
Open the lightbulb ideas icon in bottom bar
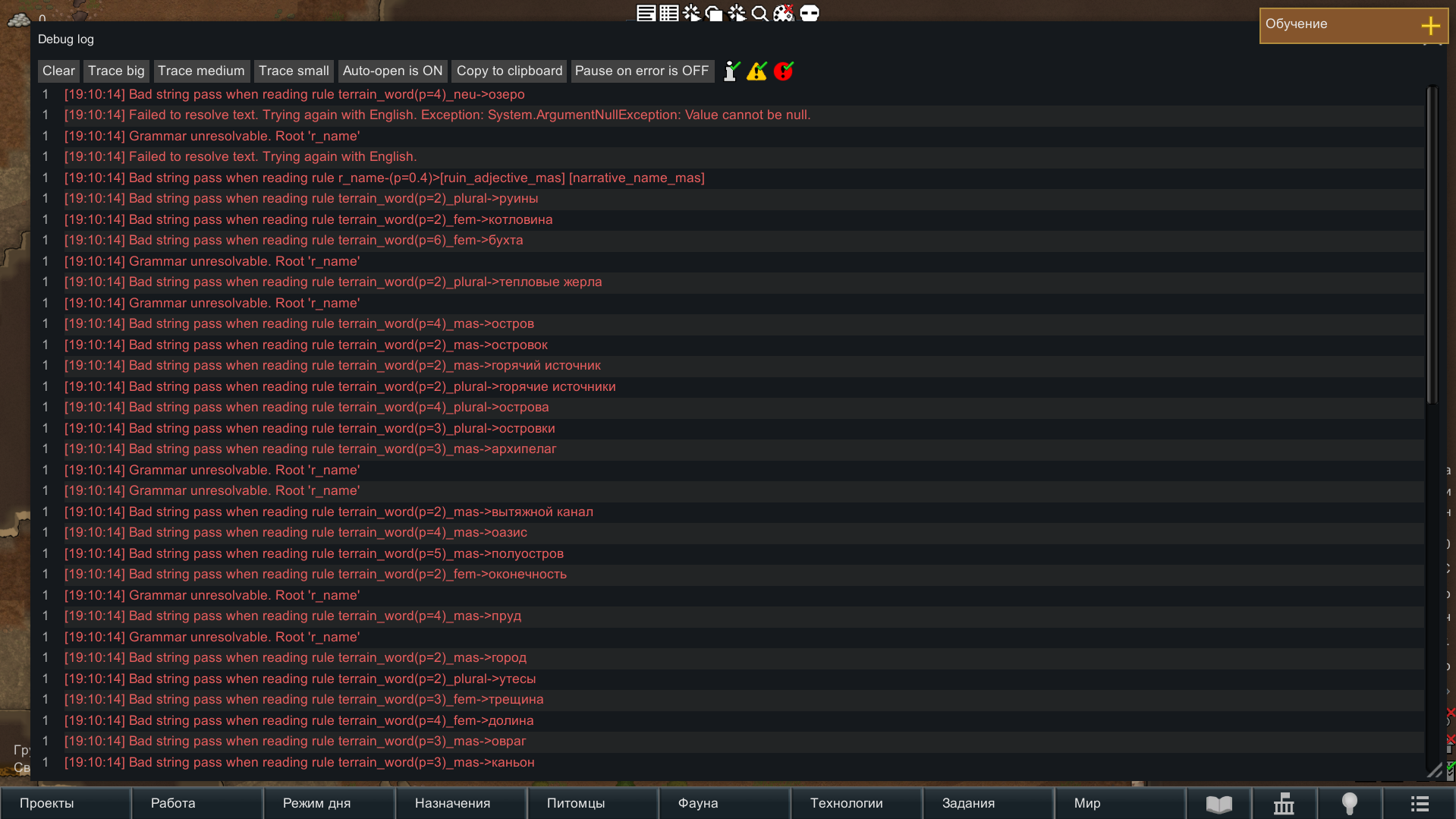pyautogui.click(x=1349, y=803)
